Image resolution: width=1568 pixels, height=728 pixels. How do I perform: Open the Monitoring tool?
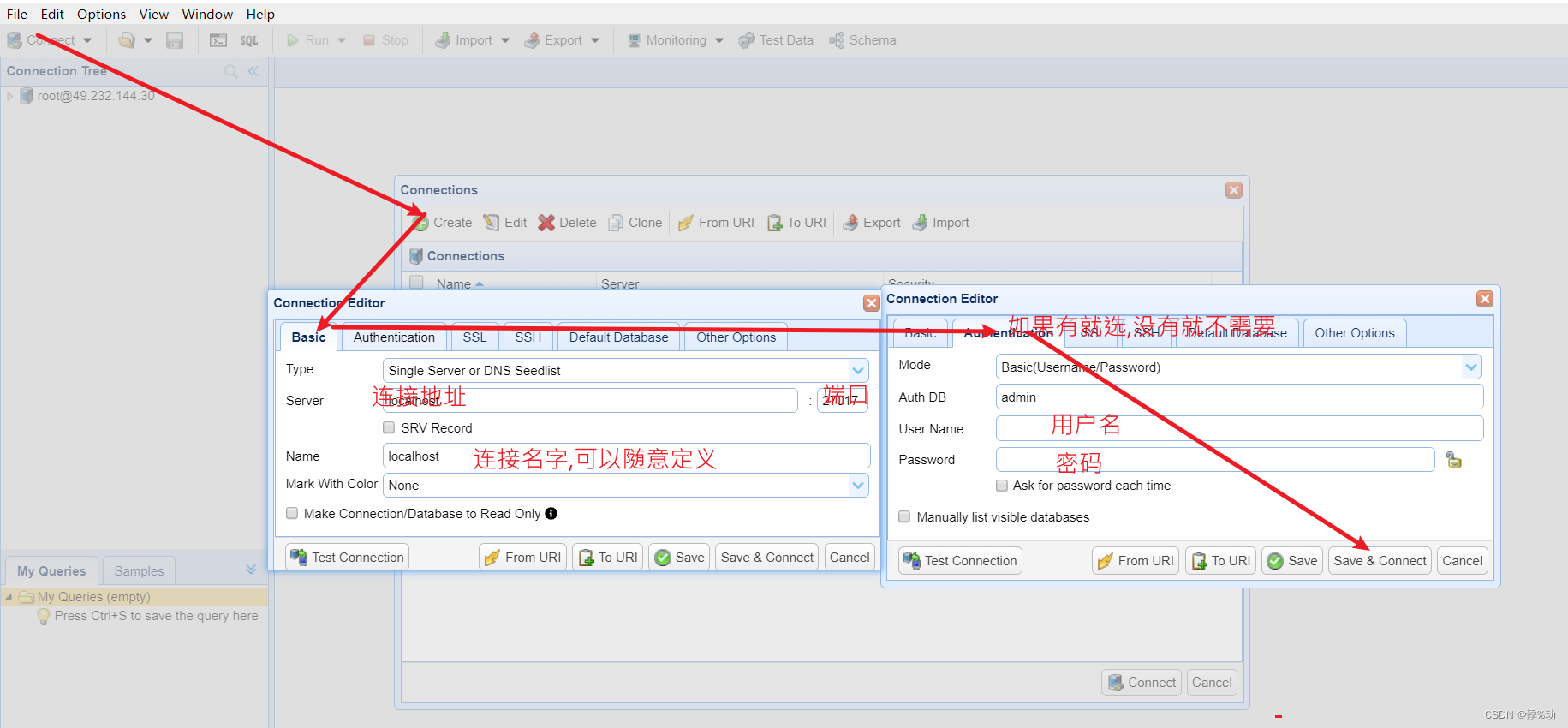coord(667,40)
